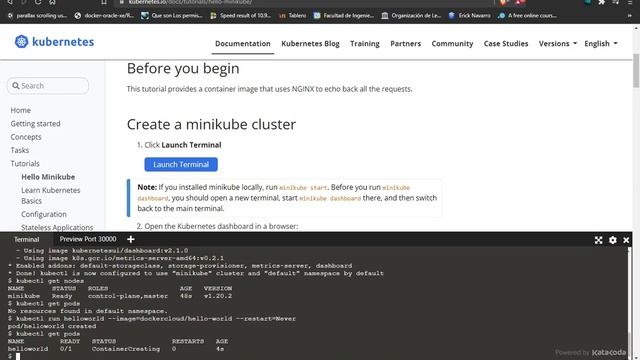
Task: Click the Launch Terminal button
Action: 181,164
